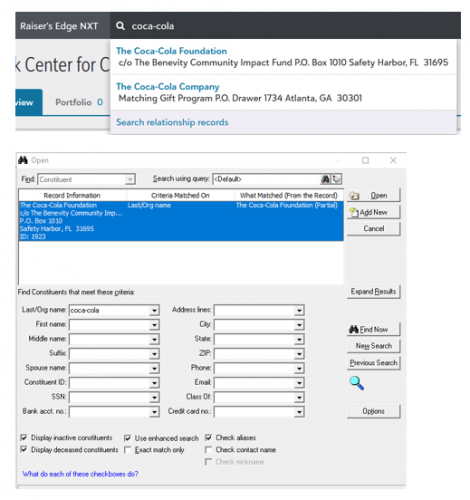Expand the City dropdown arrow
The height and width of the screenshot is (500, 470).
(299, 325)
